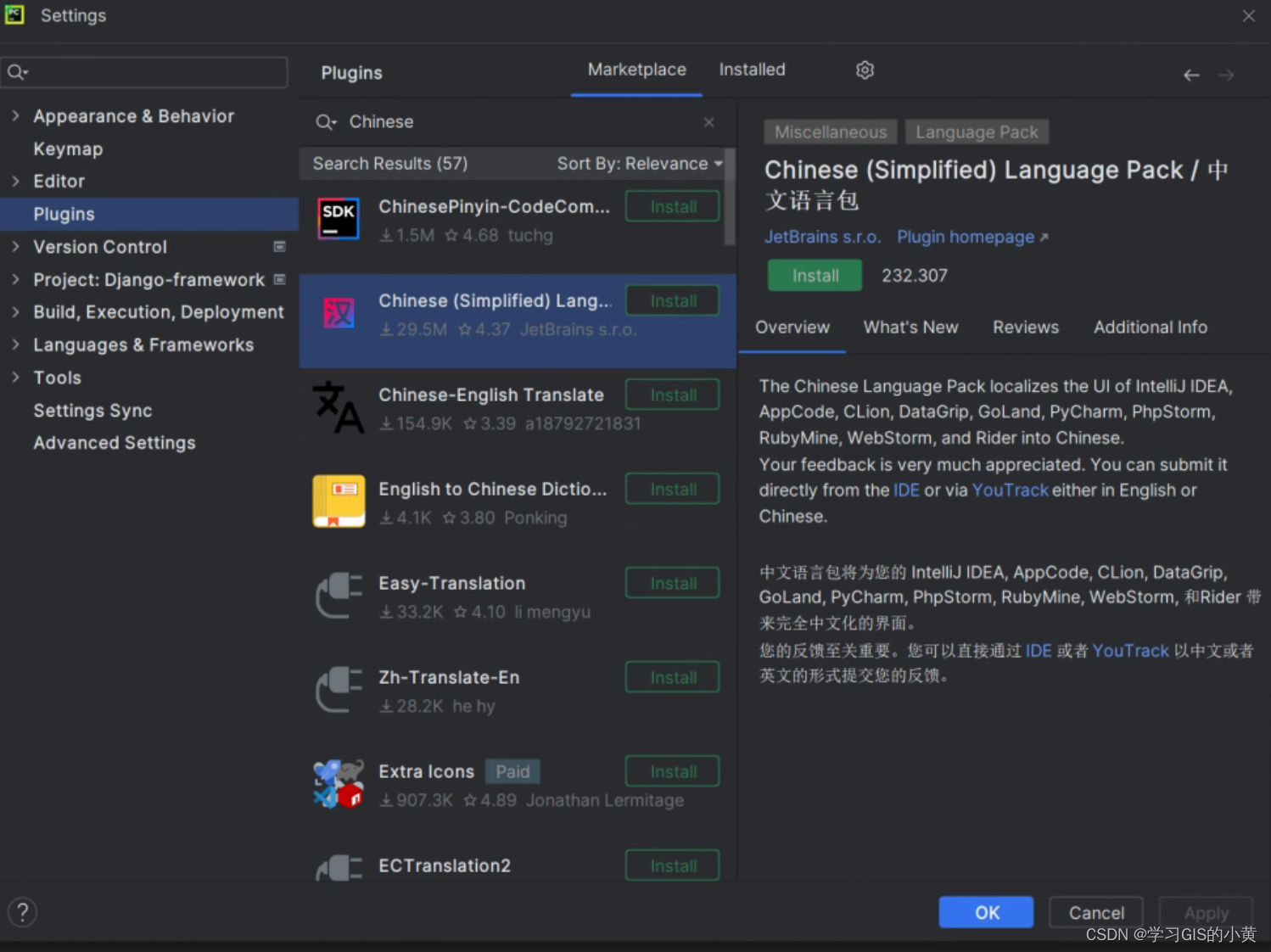The width and height of the screenshot is (1271, 952).
Task: Click the settings search magnifier icon
Action: point(17,72)
